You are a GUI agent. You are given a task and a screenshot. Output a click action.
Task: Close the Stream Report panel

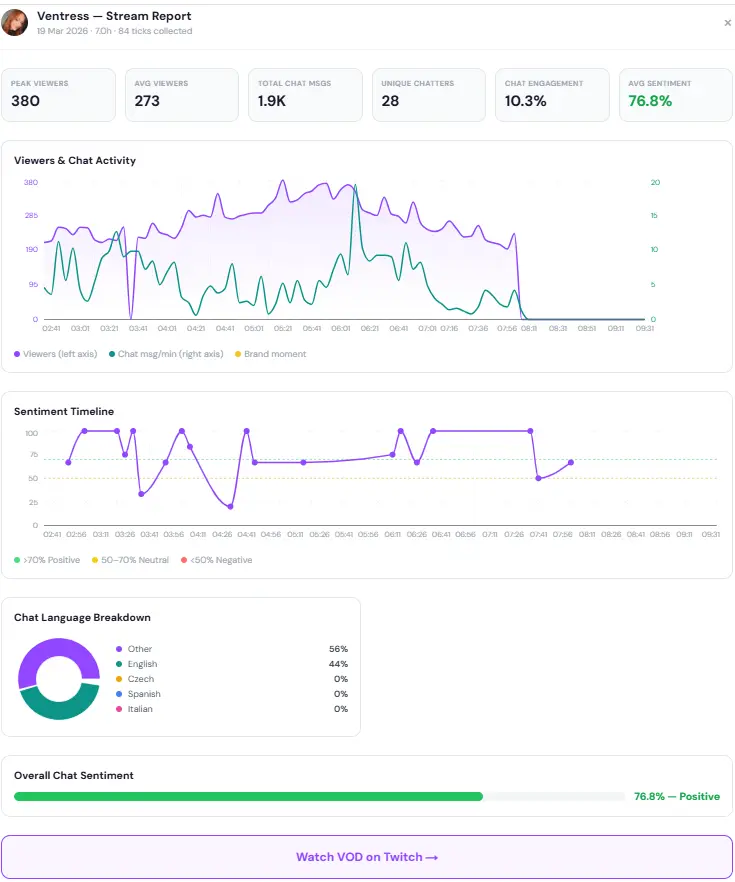(727, 23)
